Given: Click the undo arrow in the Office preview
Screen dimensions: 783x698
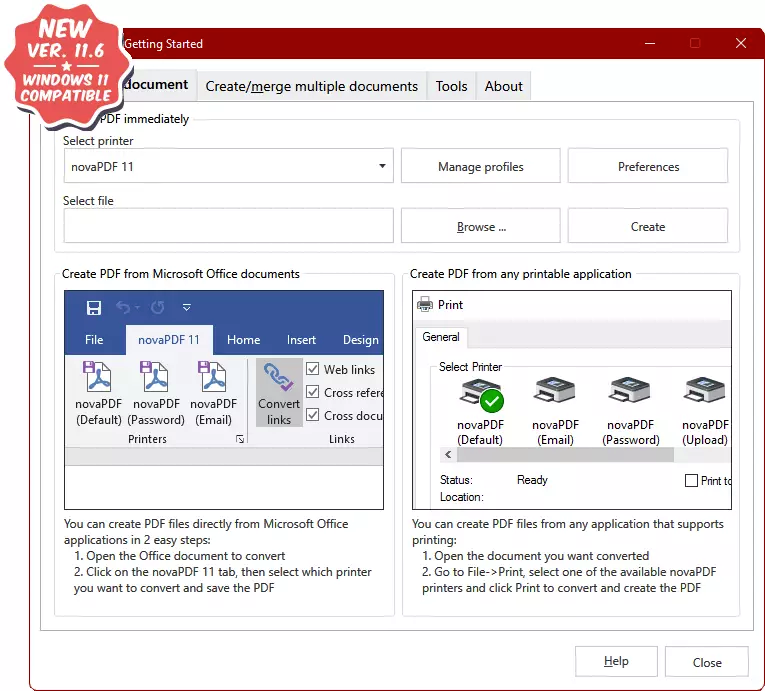Looking at the screenshot, I should pyautogui.click(x=124, y=308).
